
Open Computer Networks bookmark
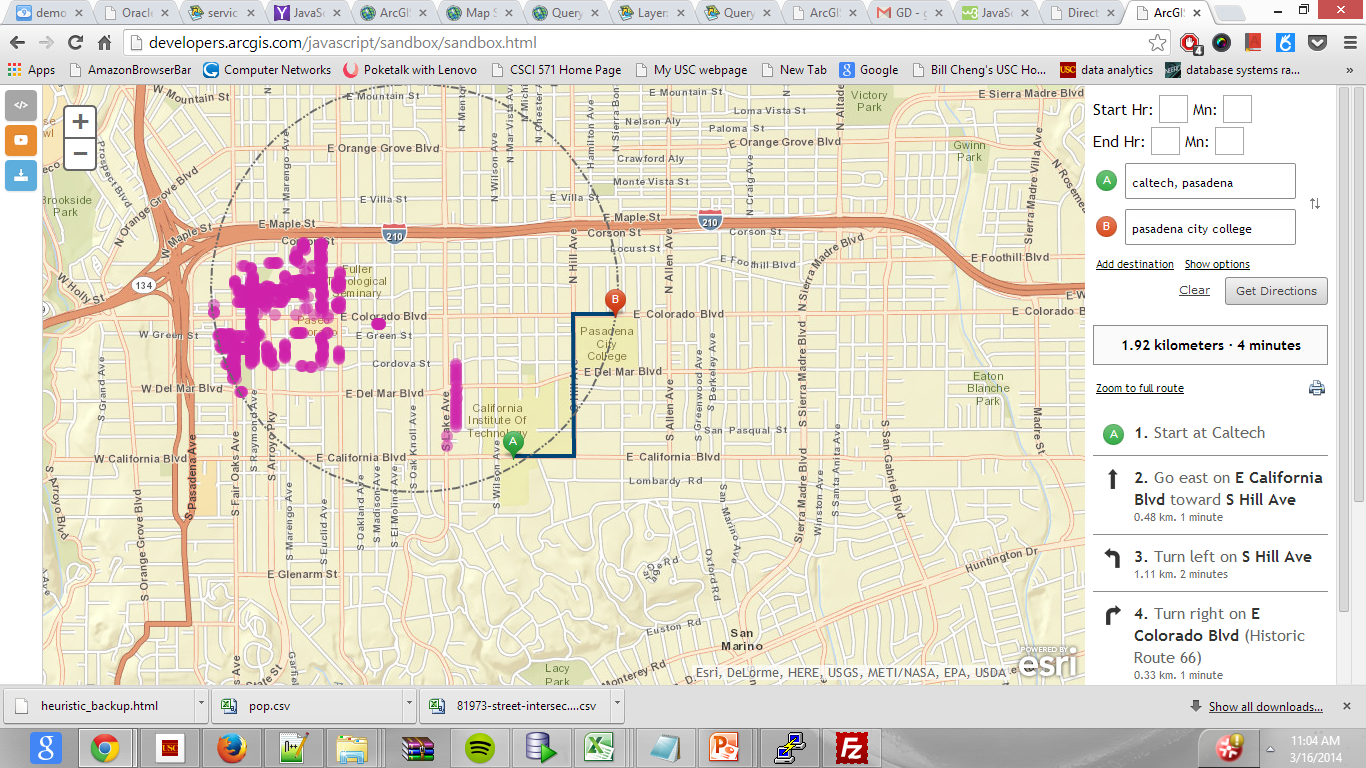(267, 70)
